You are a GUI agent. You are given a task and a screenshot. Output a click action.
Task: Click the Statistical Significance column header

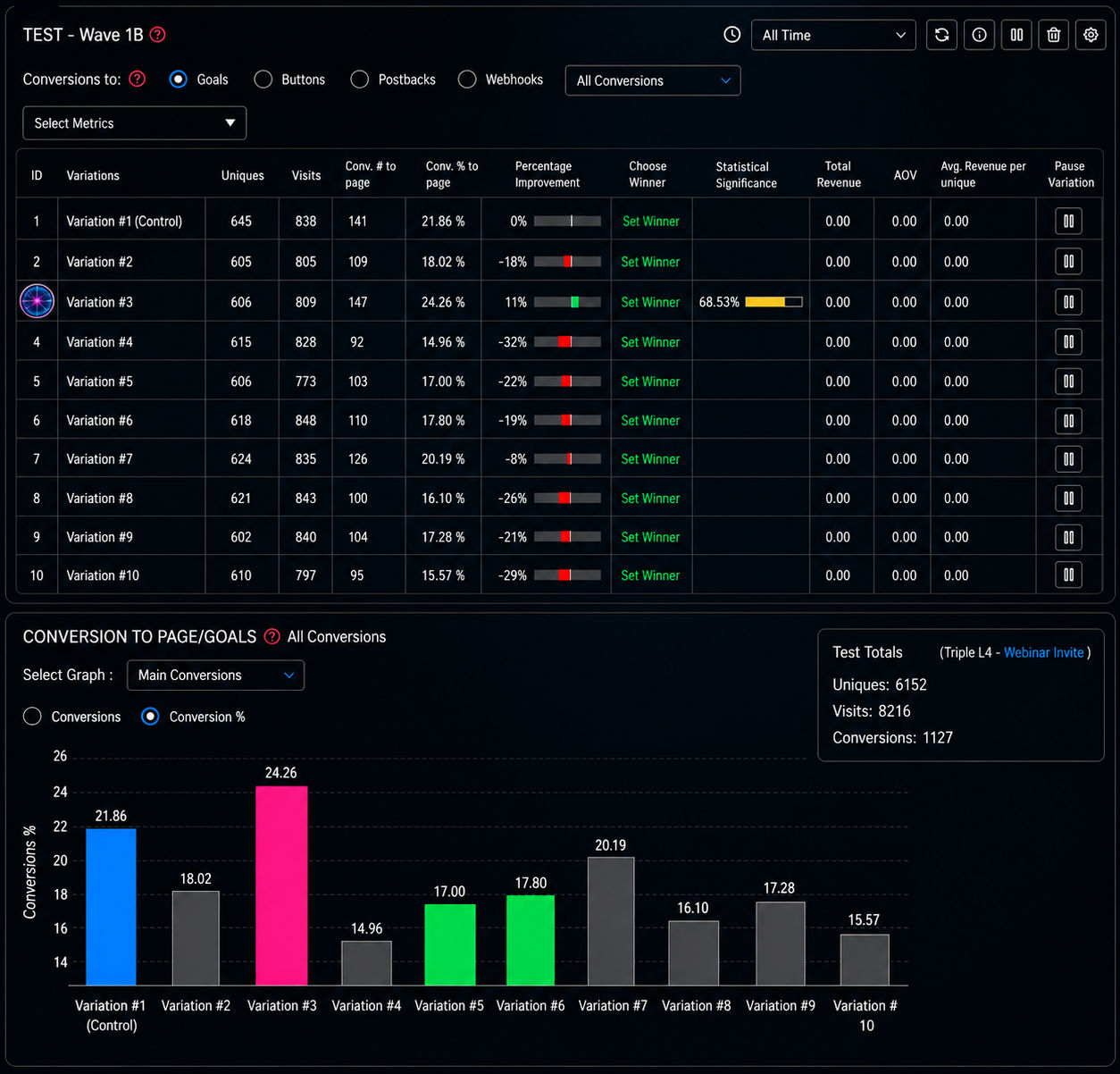746,174
